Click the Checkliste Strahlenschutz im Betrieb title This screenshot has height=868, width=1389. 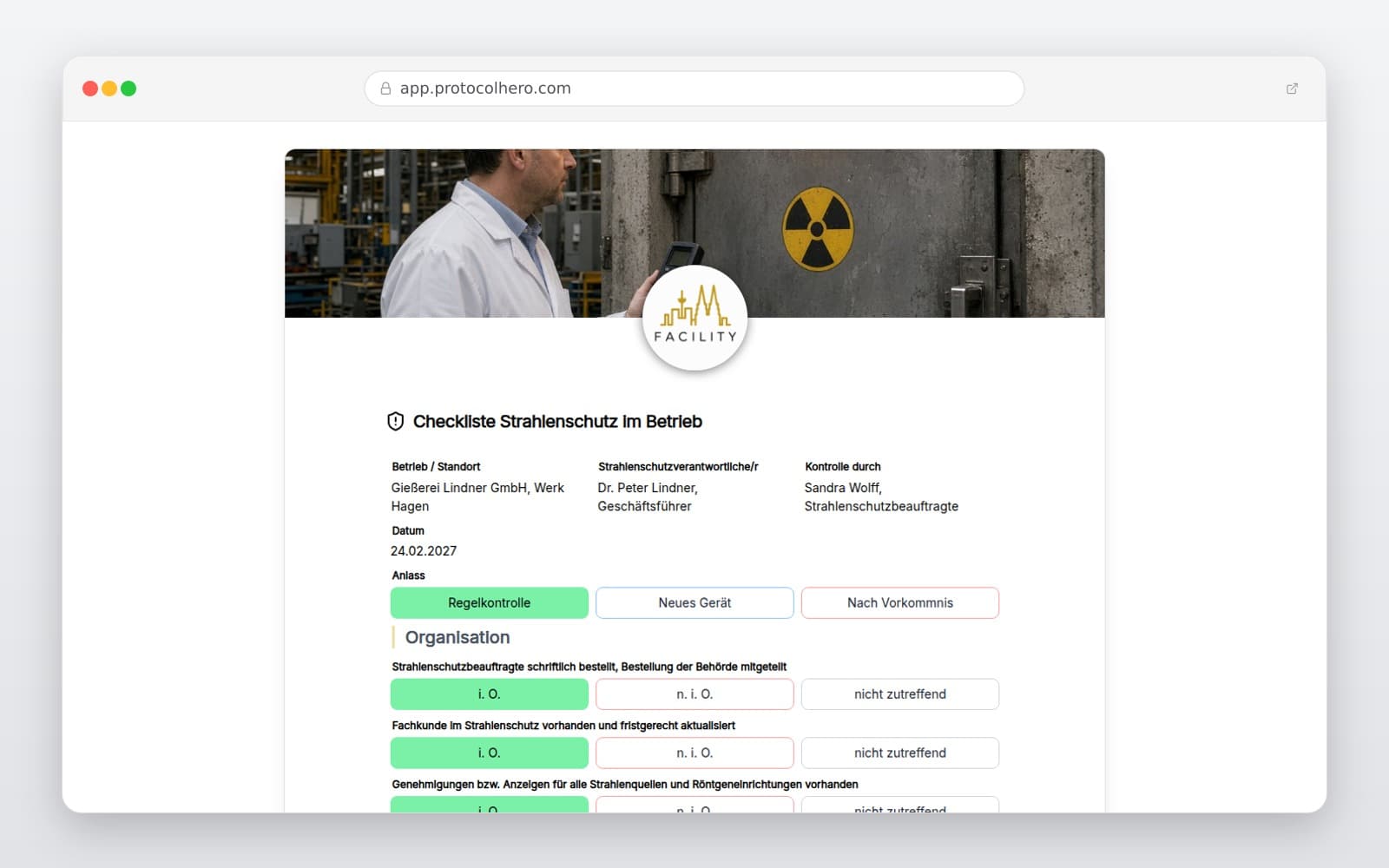coord(557,422)
